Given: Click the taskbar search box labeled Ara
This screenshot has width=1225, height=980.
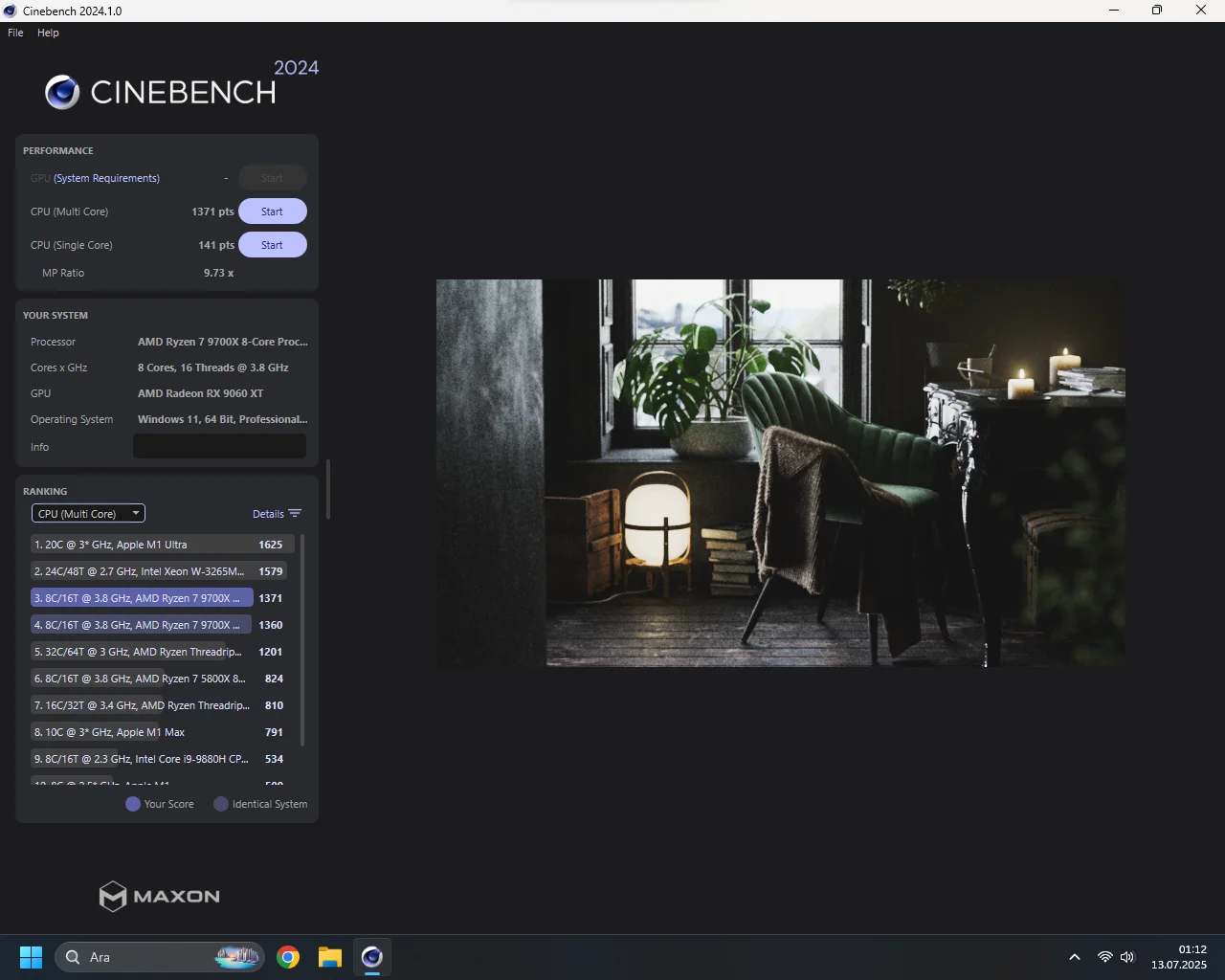Looking at the screenshot, I should [x=160, y=957].
